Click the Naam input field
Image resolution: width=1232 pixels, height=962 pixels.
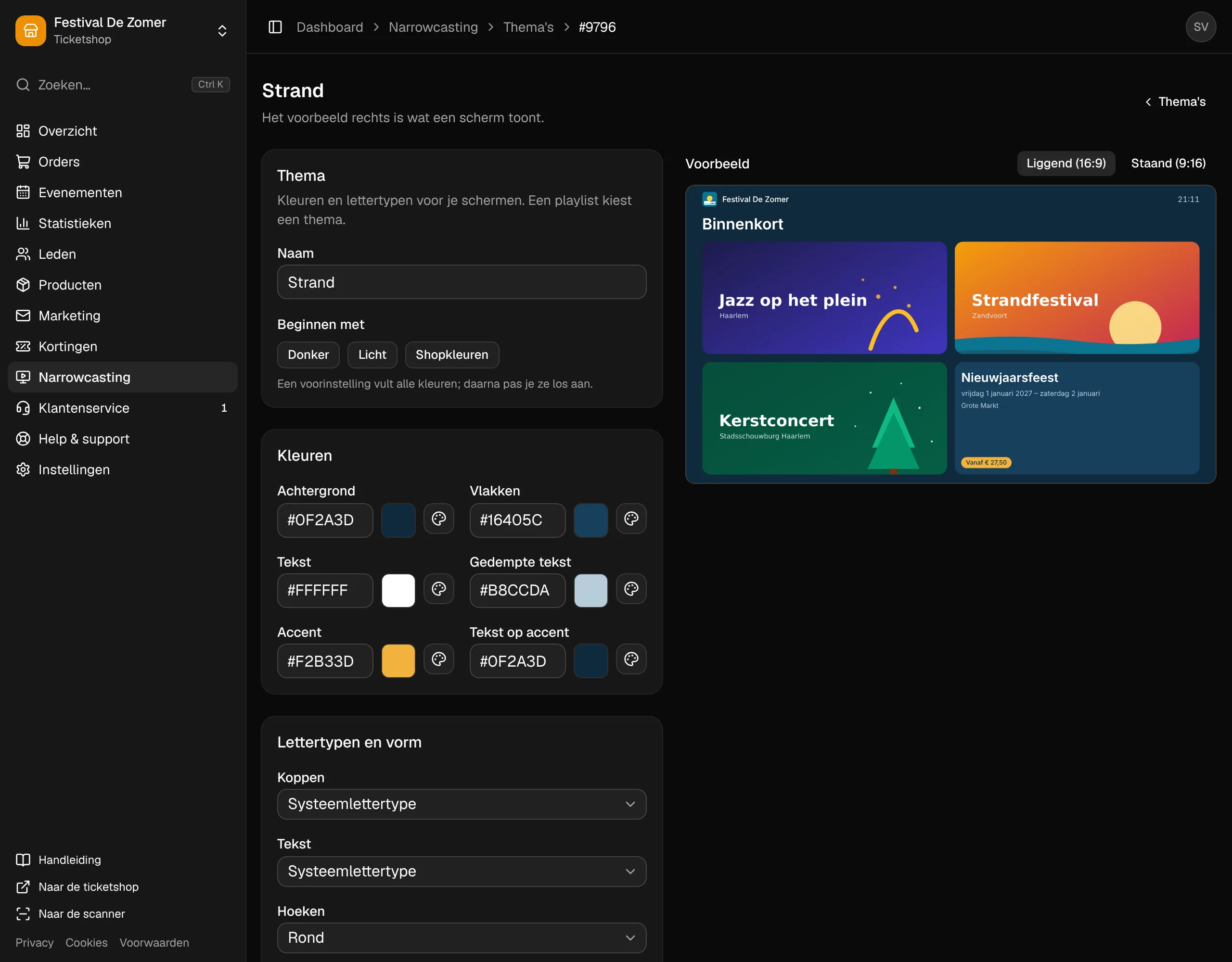tap(462, 282)
